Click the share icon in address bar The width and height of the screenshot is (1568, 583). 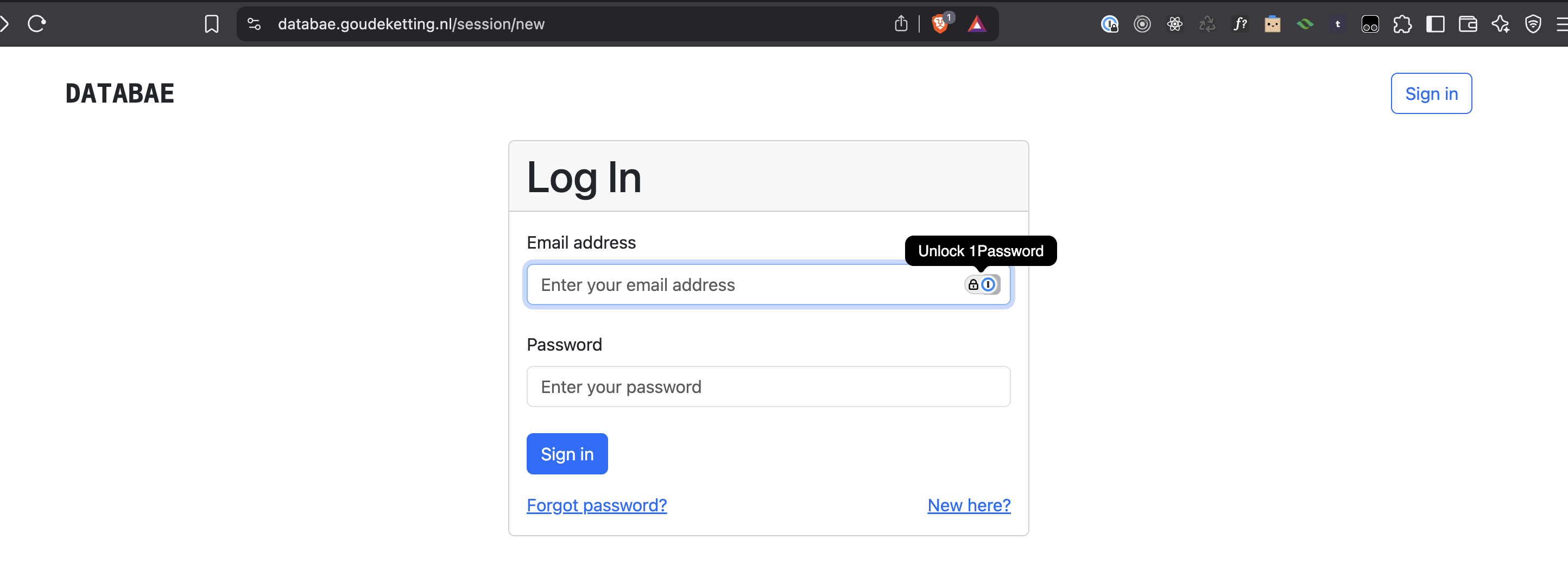(901, 24)
